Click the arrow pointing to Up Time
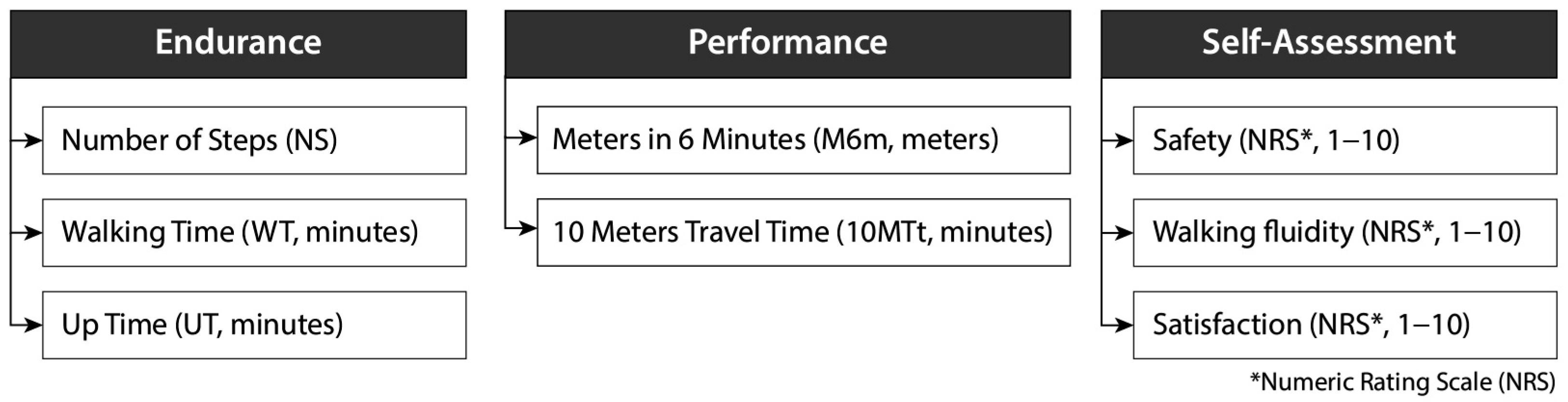1568x402 pixels. pos(27,325)
